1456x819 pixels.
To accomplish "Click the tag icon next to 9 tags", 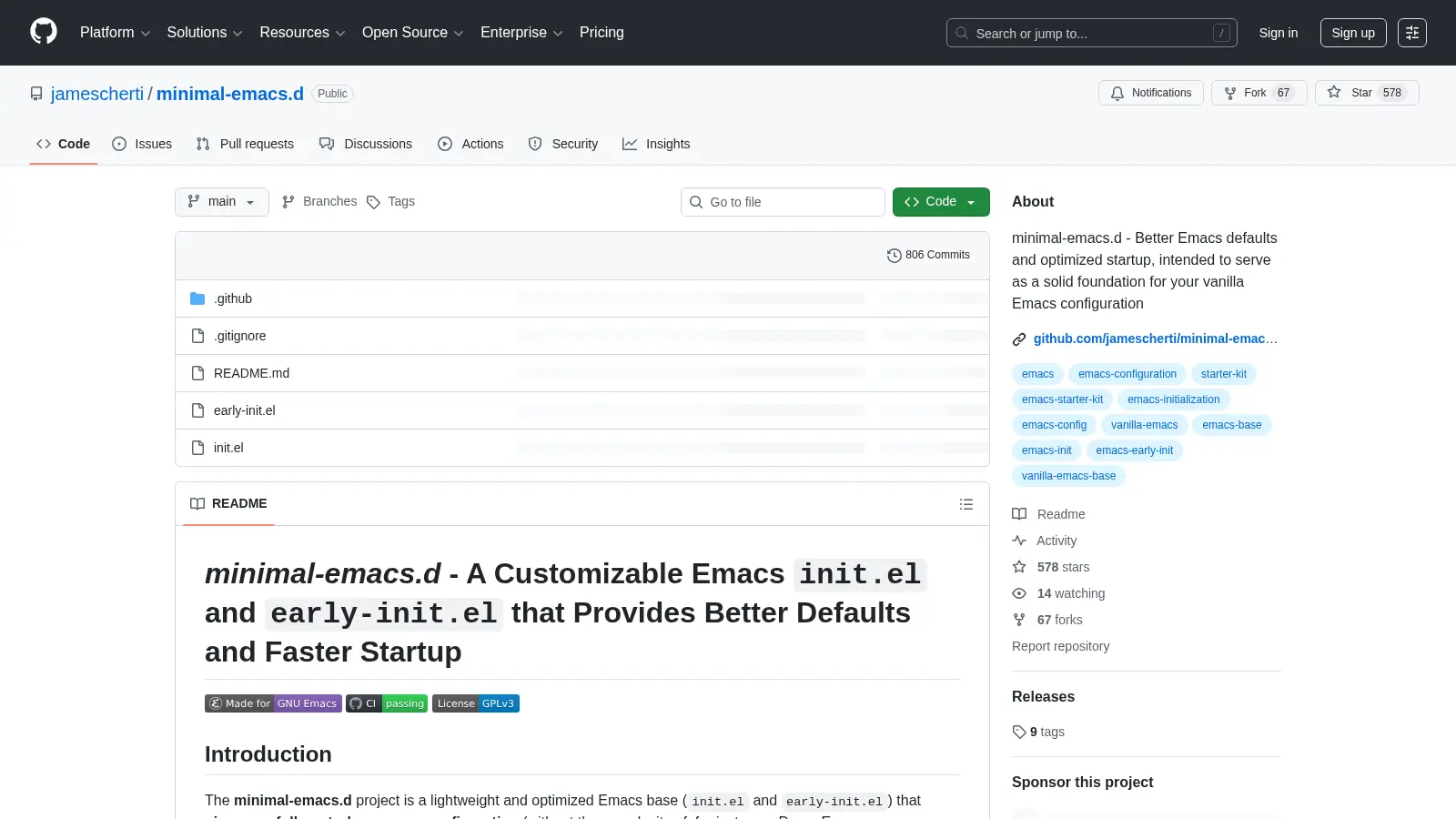I will pos(1019,732).
